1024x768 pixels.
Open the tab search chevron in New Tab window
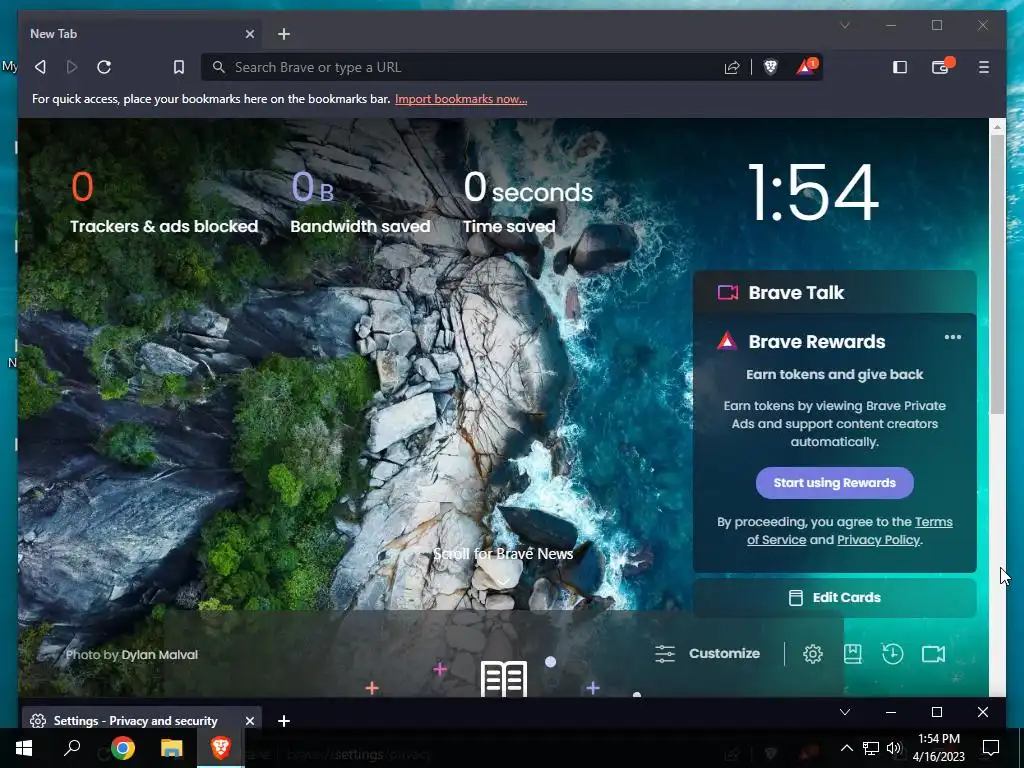pyautogui.click(x=845, y=25)
